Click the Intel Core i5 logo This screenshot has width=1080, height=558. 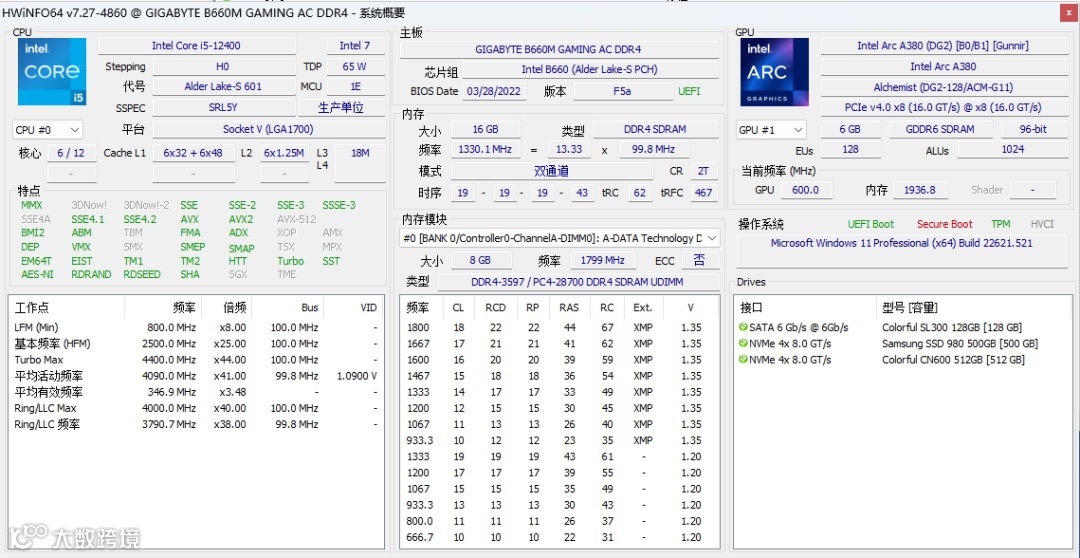tap(52, 72)
